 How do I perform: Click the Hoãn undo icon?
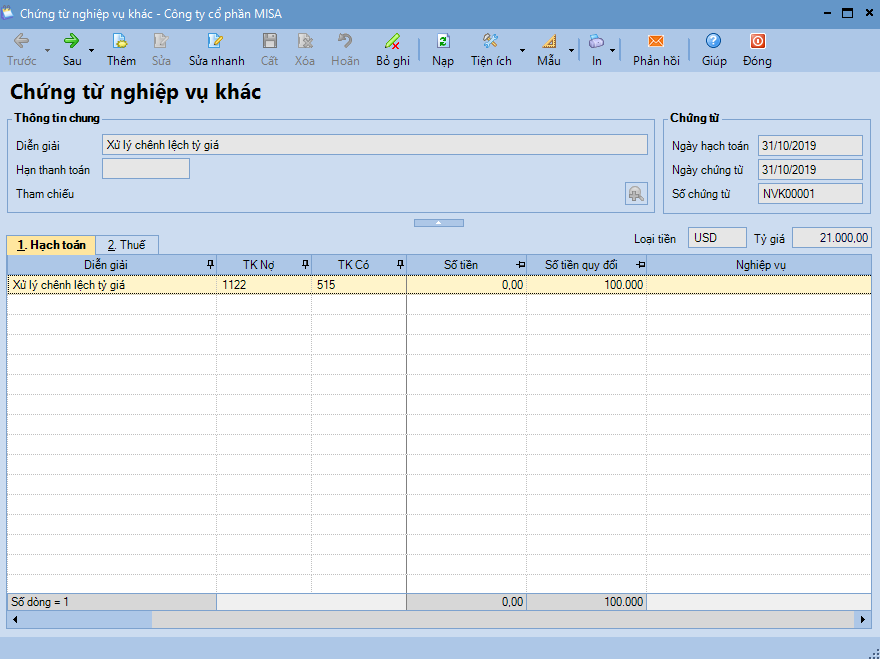(x=345, y=50)
